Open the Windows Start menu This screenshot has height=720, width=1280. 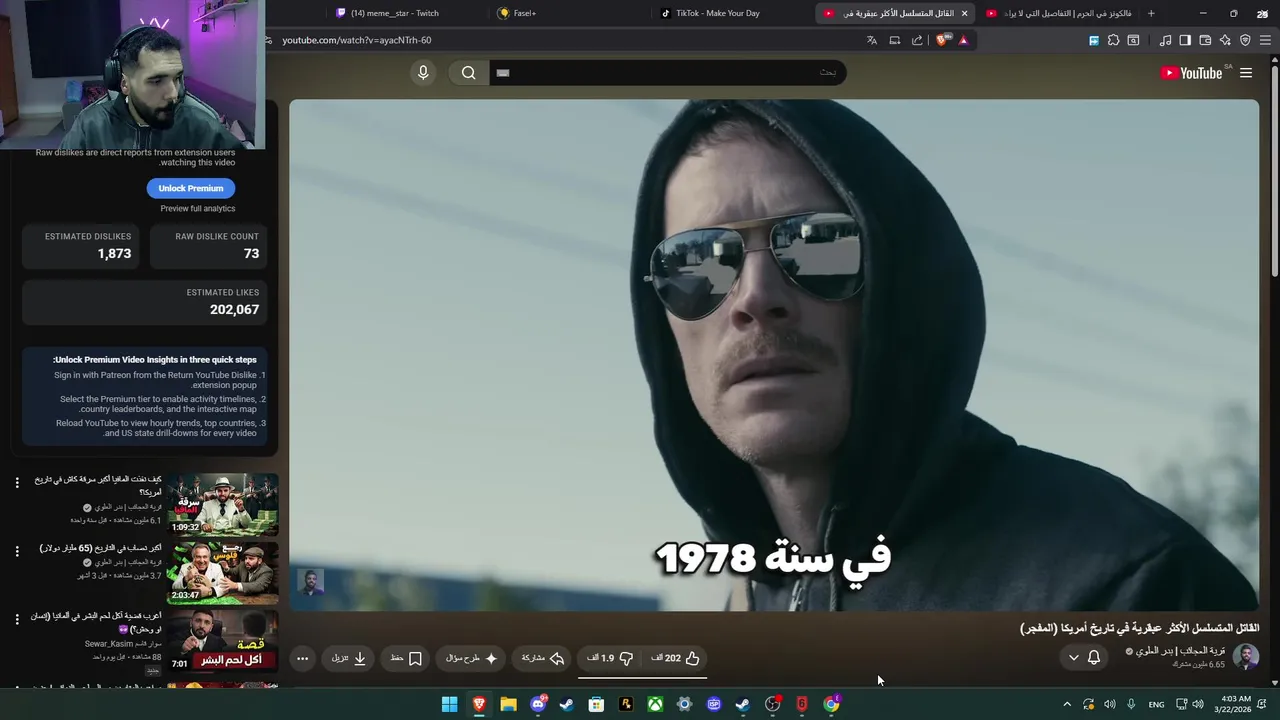pyautogui.click(x=450, y=705)
